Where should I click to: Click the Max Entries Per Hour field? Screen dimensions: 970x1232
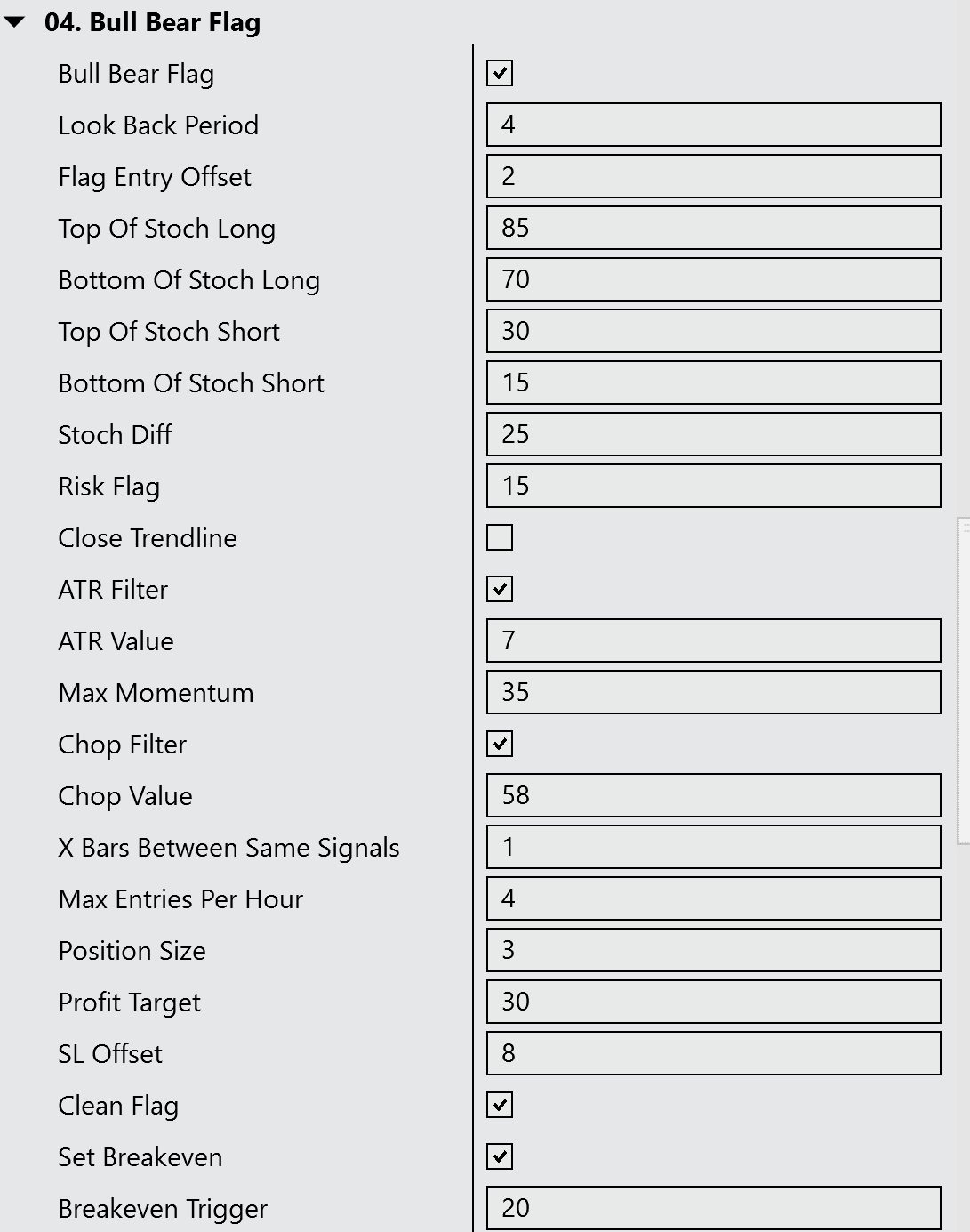click(713, 898)
